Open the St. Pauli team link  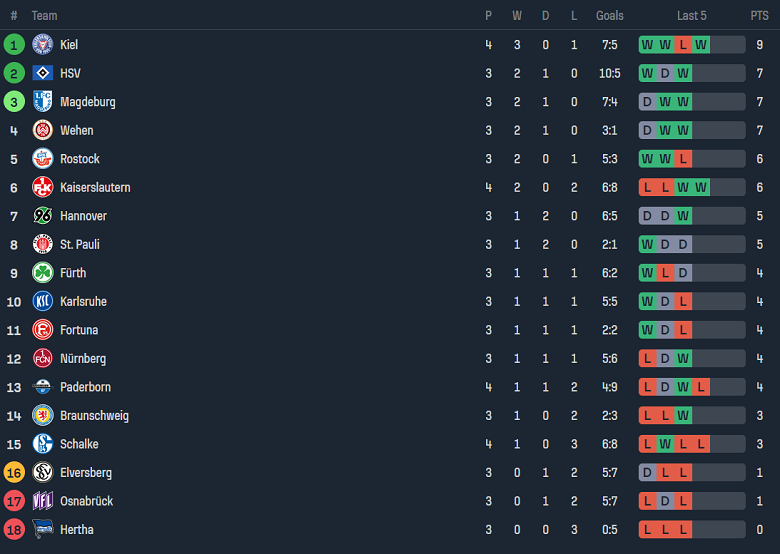(80, 244)
